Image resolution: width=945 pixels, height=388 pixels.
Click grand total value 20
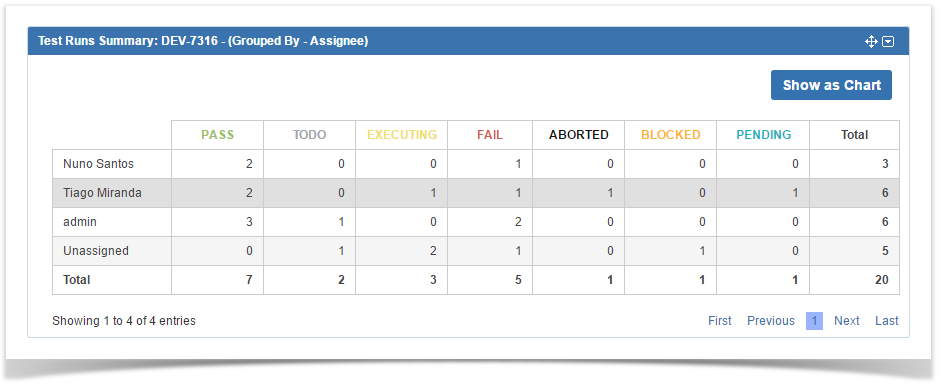[882, 280]
